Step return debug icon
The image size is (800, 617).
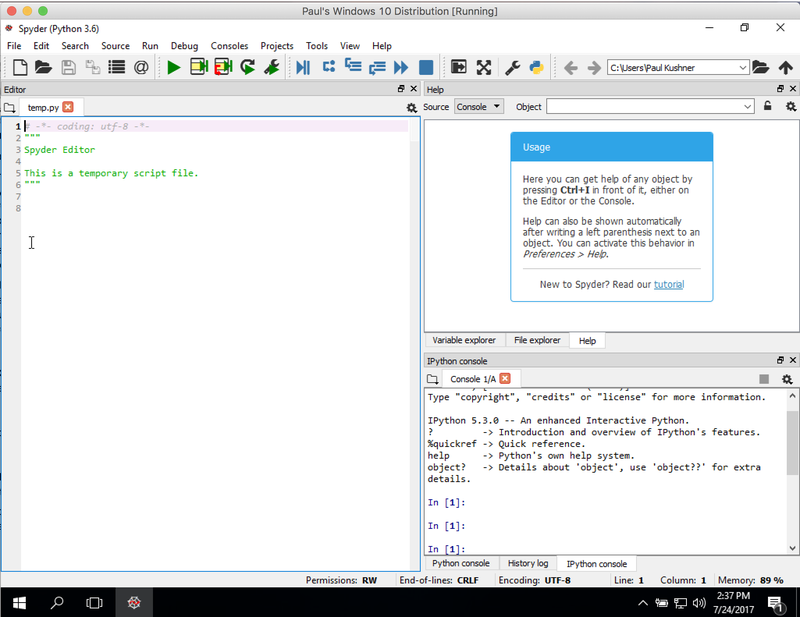pos(377,67)
